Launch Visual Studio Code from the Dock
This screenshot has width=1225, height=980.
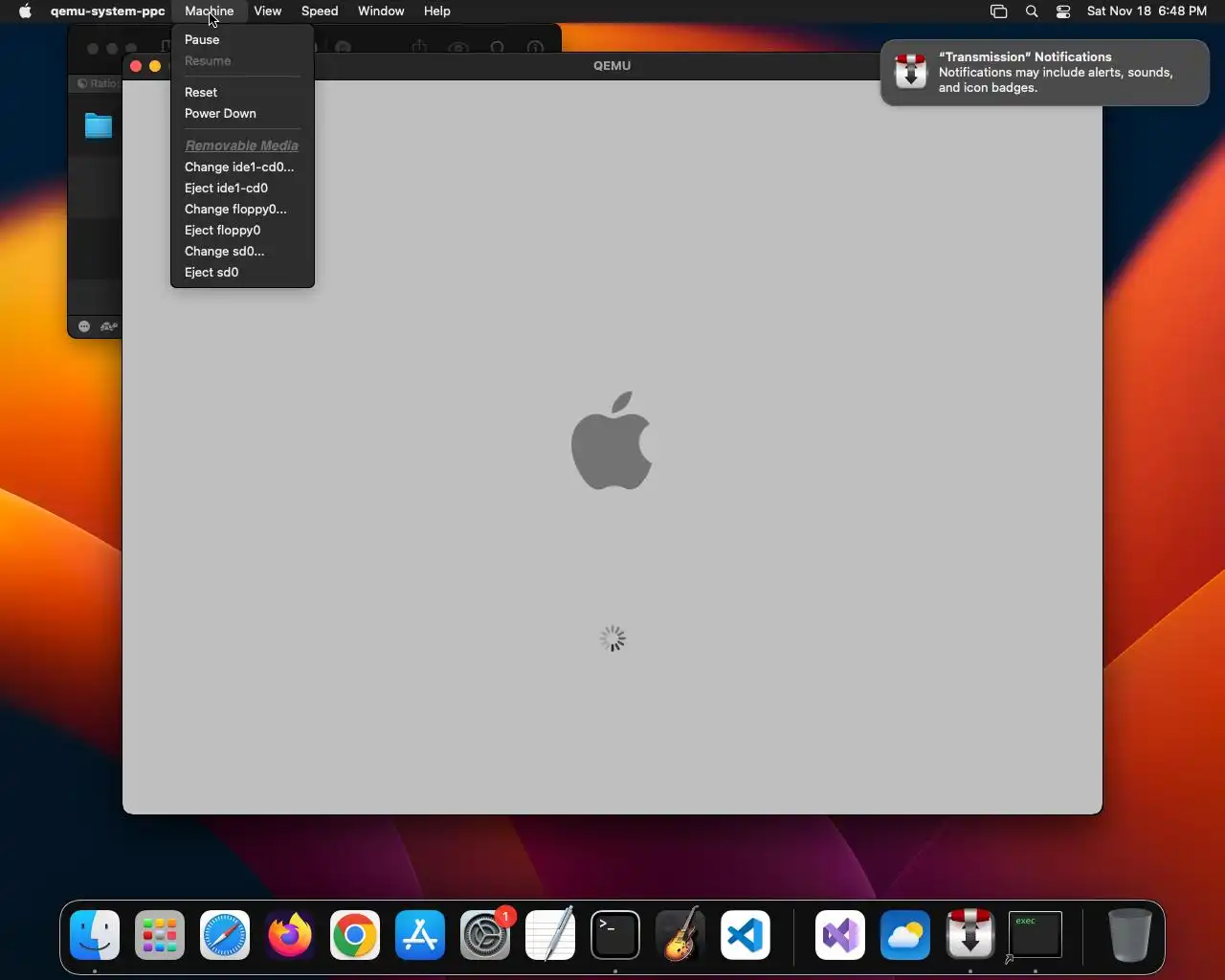point(746,935)
